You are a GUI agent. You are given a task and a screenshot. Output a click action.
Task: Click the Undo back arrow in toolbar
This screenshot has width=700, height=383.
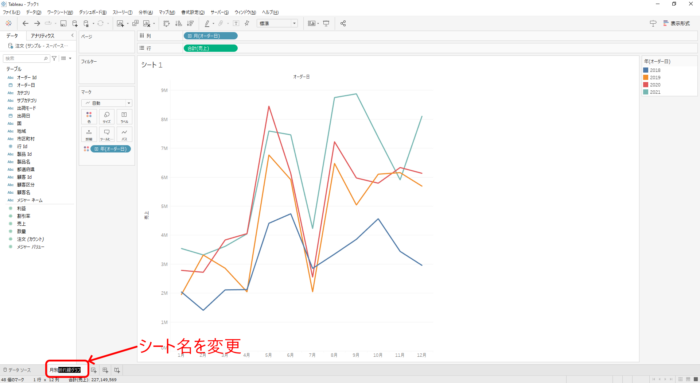[x=25, y=23]
